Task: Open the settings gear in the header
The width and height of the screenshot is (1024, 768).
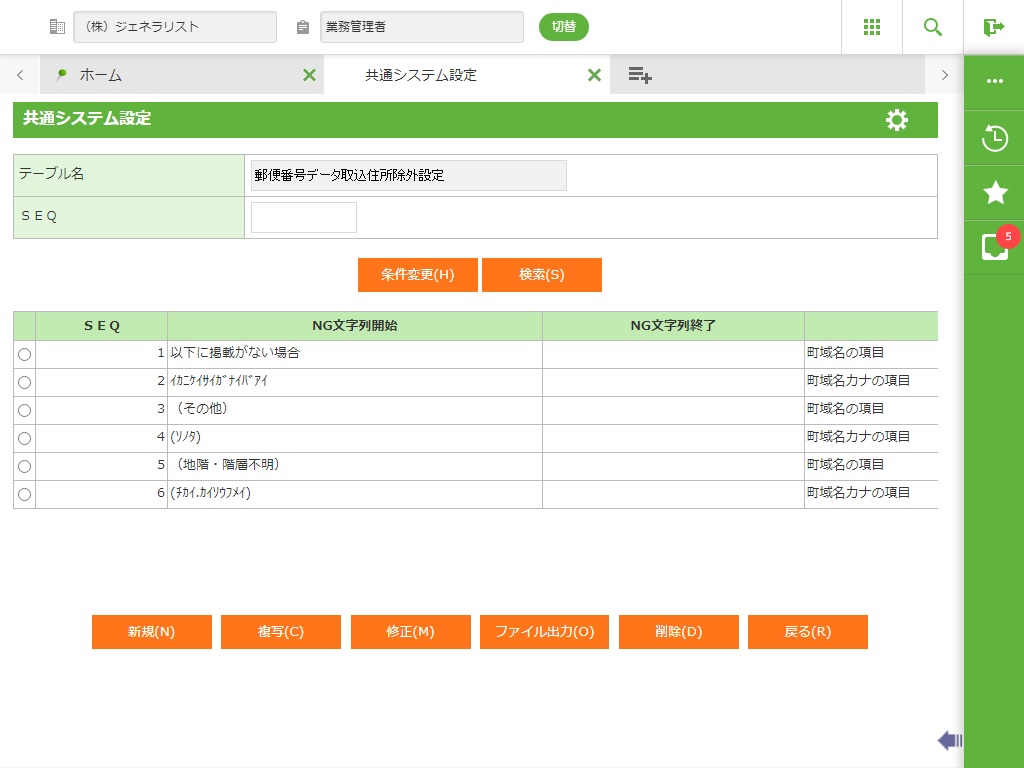Action: [897, 120]
